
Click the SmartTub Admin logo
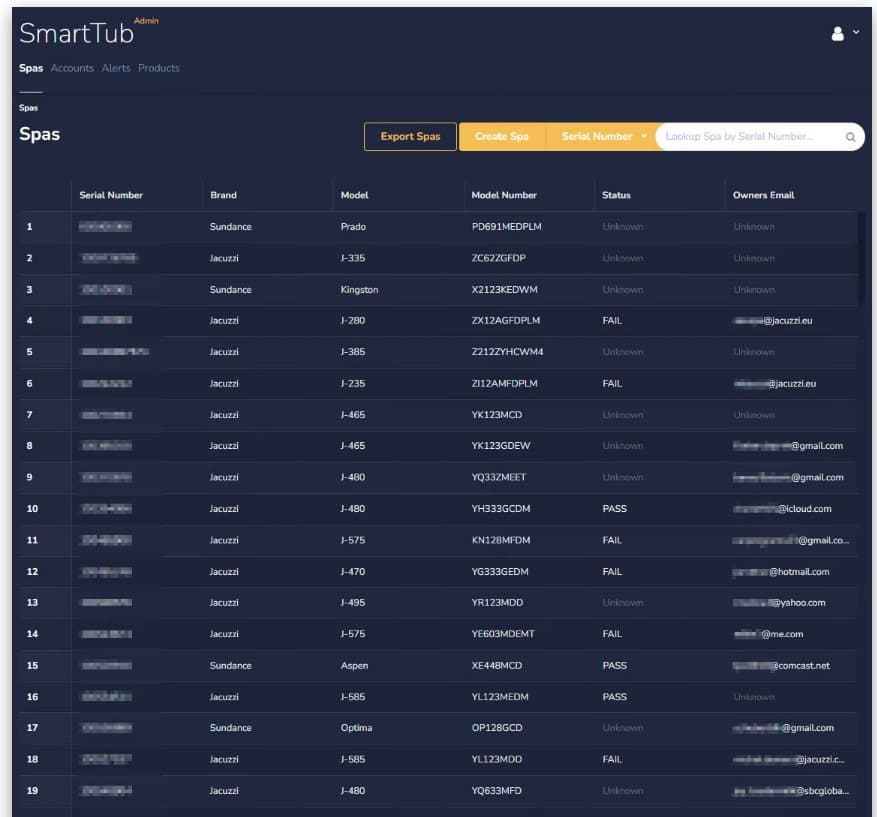click(x=88, y=32)
